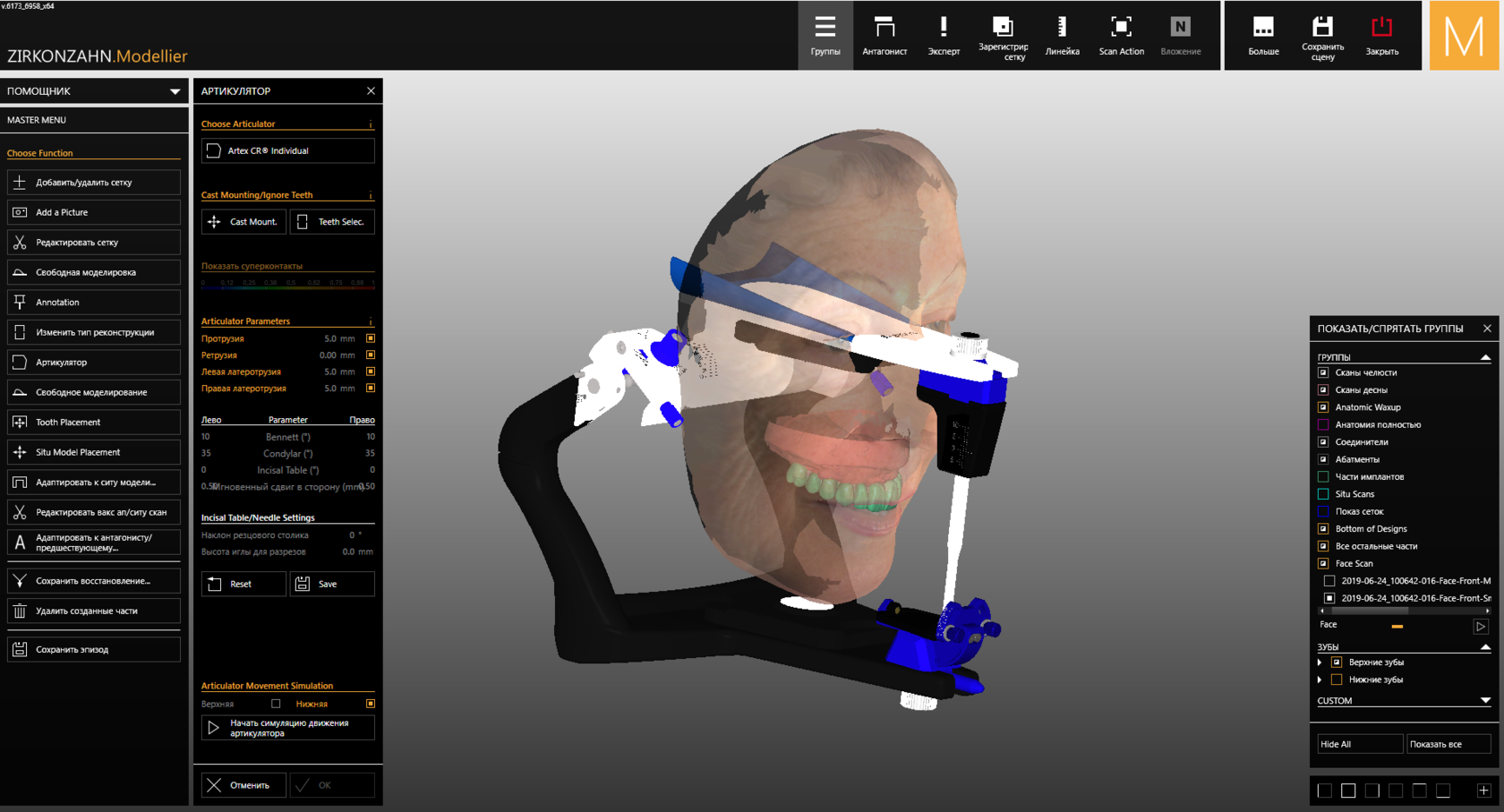This screenshot has height=812, width=1504.
Task: Click the Cast Mount. button
Action: [244, 222]
